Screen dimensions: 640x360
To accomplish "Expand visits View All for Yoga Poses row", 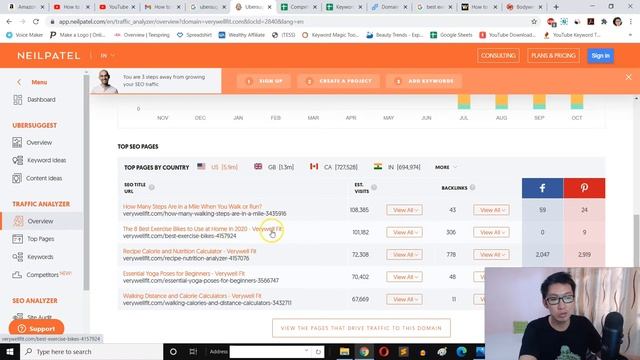I will pos(404,277).
